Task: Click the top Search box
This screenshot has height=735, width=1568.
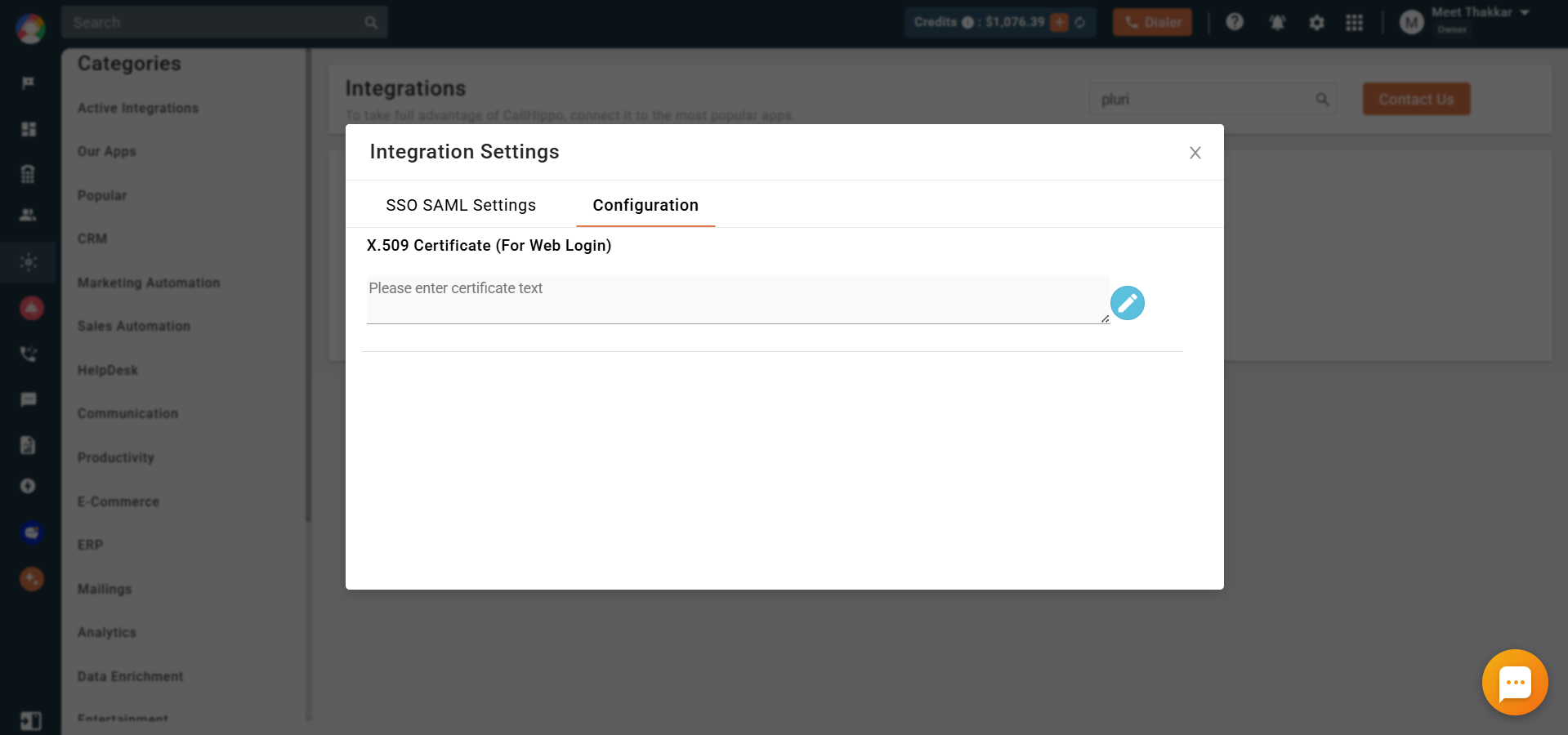Action: [224, 22]
